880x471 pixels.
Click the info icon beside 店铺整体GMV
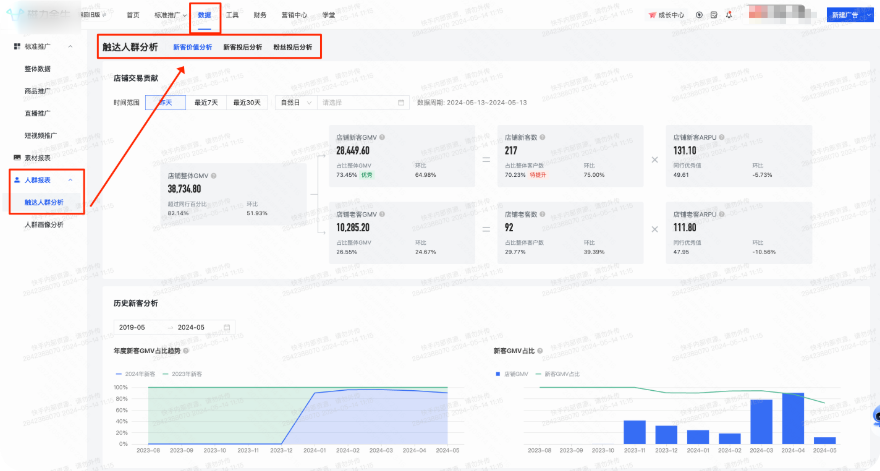click(213, 175)
